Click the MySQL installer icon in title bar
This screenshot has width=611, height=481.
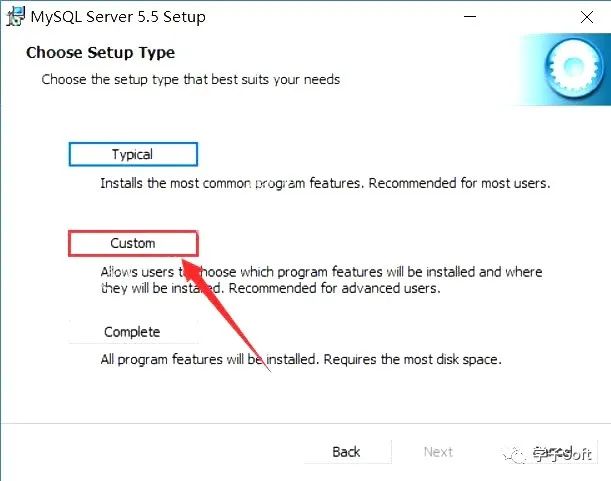pos(15,17)
